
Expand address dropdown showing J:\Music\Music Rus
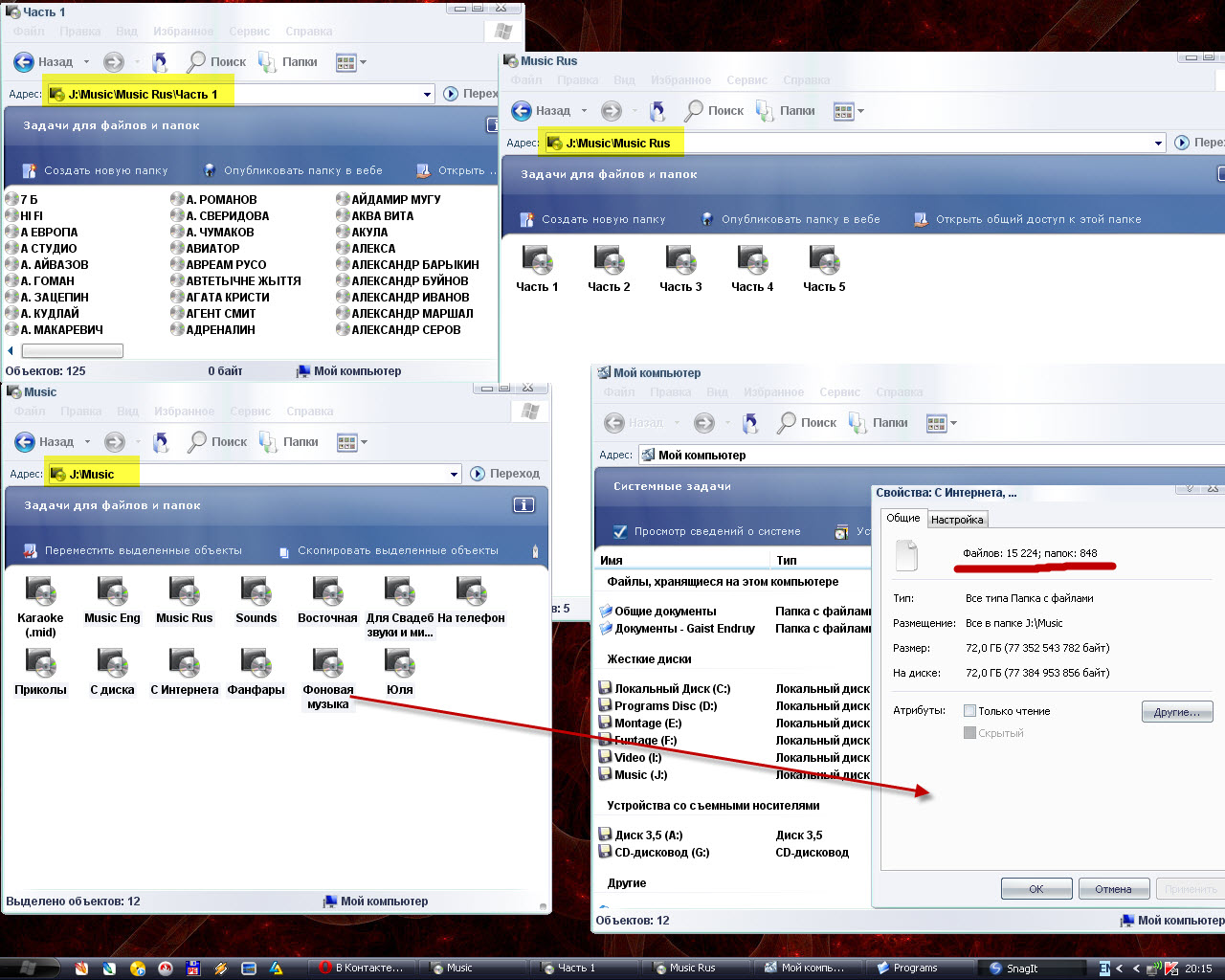tap(1158, 143)
